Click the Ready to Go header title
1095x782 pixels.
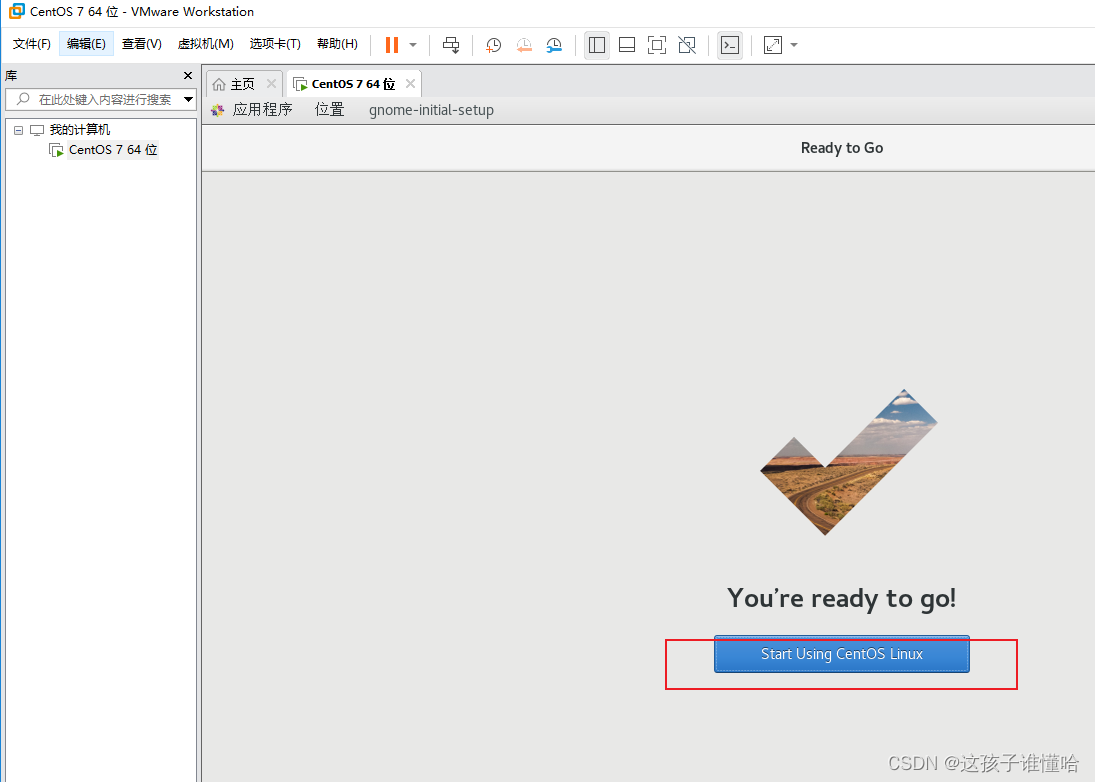pyautogui.click(x=842, y=148)
